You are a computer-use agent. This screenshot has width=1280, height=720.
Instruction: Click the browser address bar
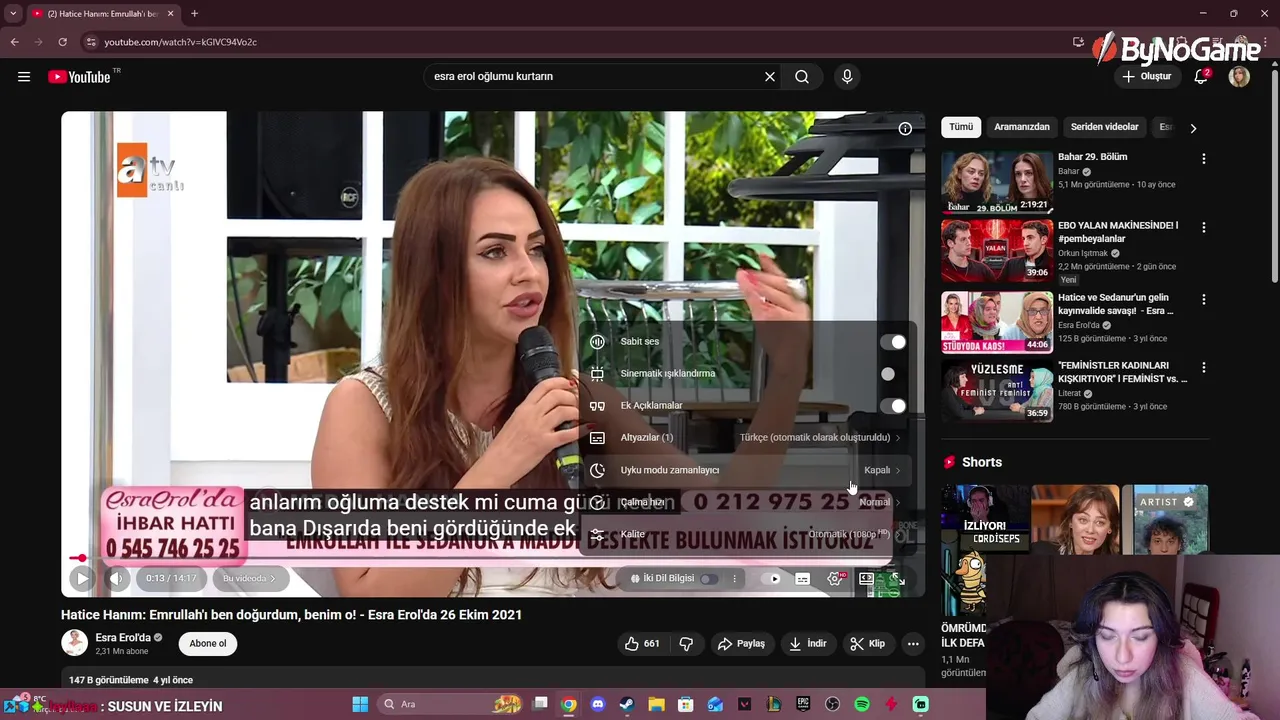(570, 42)
